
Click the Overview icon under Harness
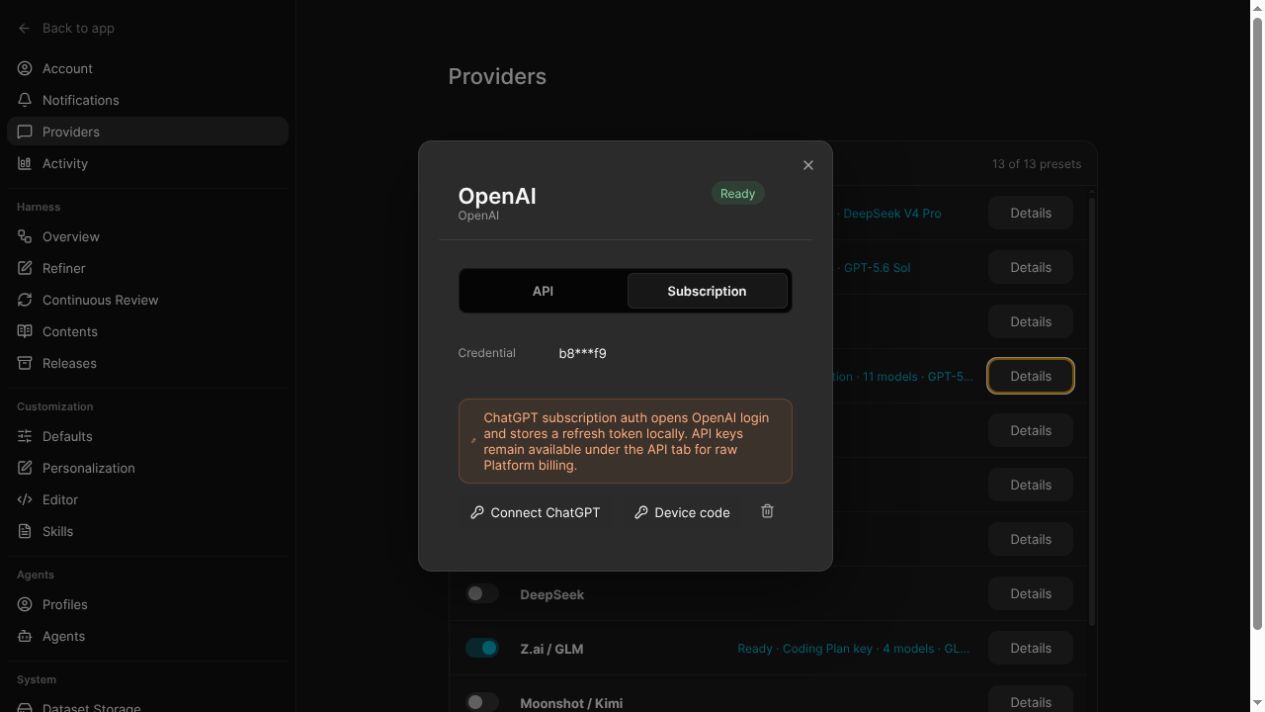pyautogui.click(x=25, y=236)
